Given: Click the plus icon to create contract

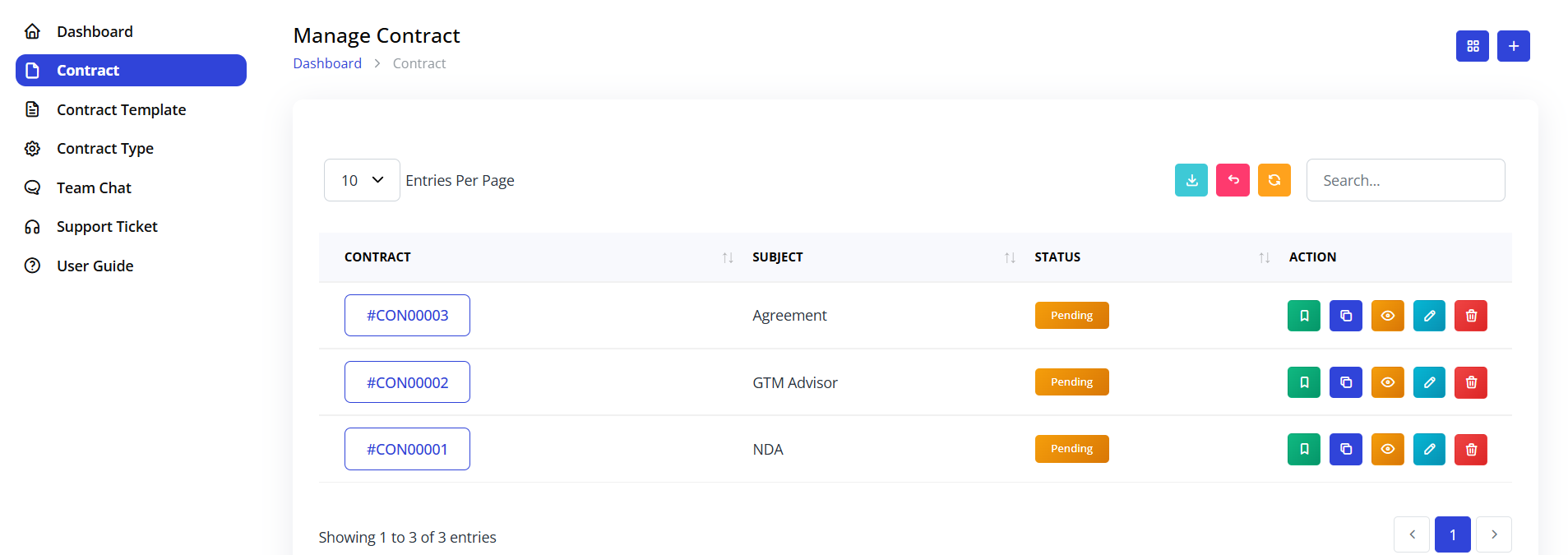Looking at the screenshot, I should point(1513,46).
